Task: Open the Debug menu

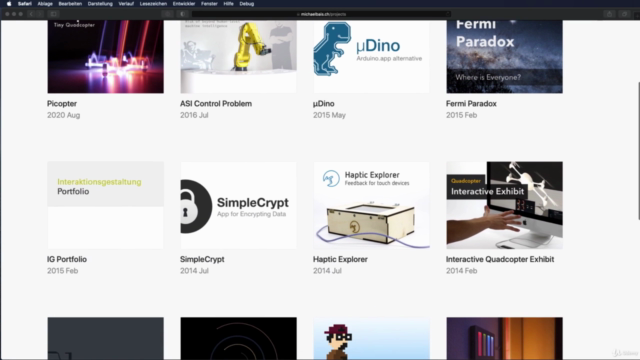Action: 247,4
